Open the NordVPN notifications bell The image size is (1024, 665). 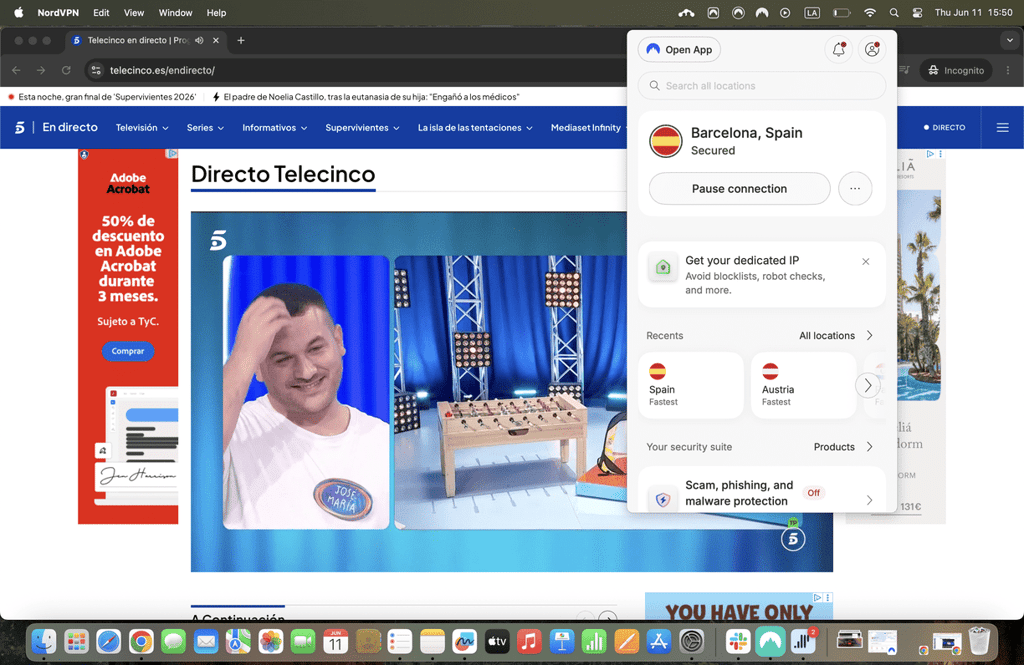pos(839,50)
